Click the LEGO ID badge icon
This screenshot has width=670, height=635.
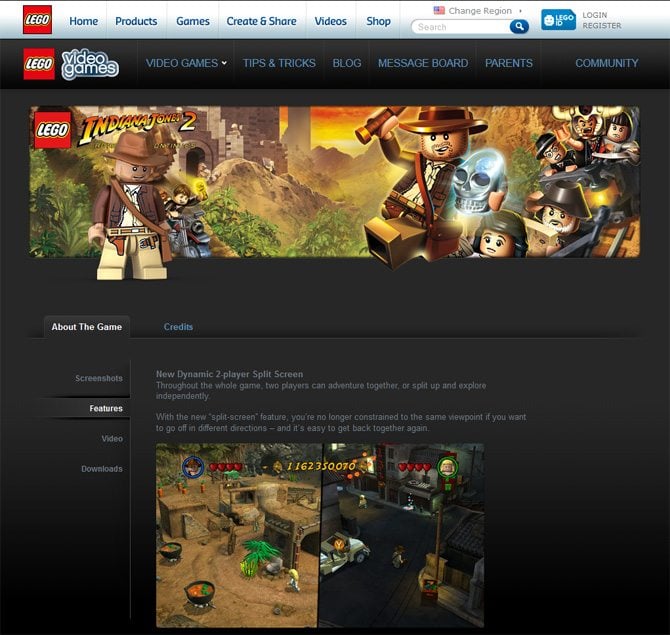tap(558, 20)
